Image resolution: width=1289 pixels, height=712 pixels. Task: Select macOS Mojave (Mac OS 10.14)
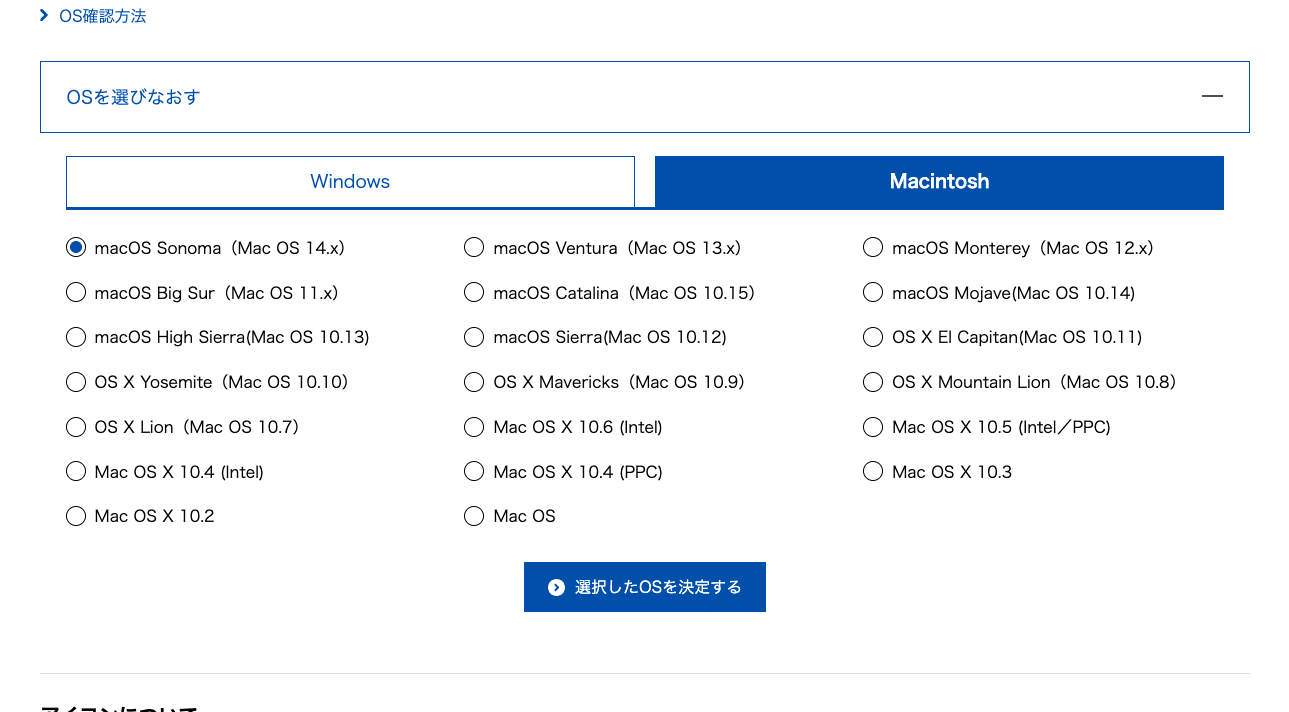[x=873, y=292]
